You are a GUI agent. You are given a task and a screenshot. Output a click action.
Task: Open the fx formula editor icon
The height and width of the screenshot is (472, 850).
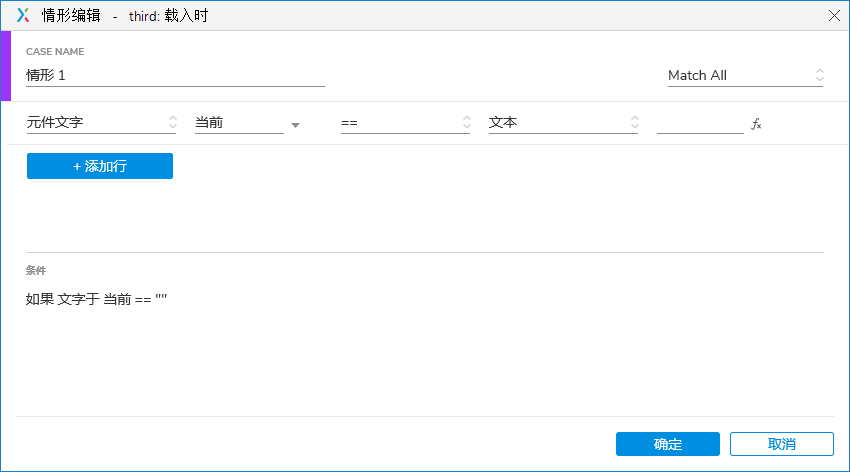pyautogui.click(x=756, y=124)
